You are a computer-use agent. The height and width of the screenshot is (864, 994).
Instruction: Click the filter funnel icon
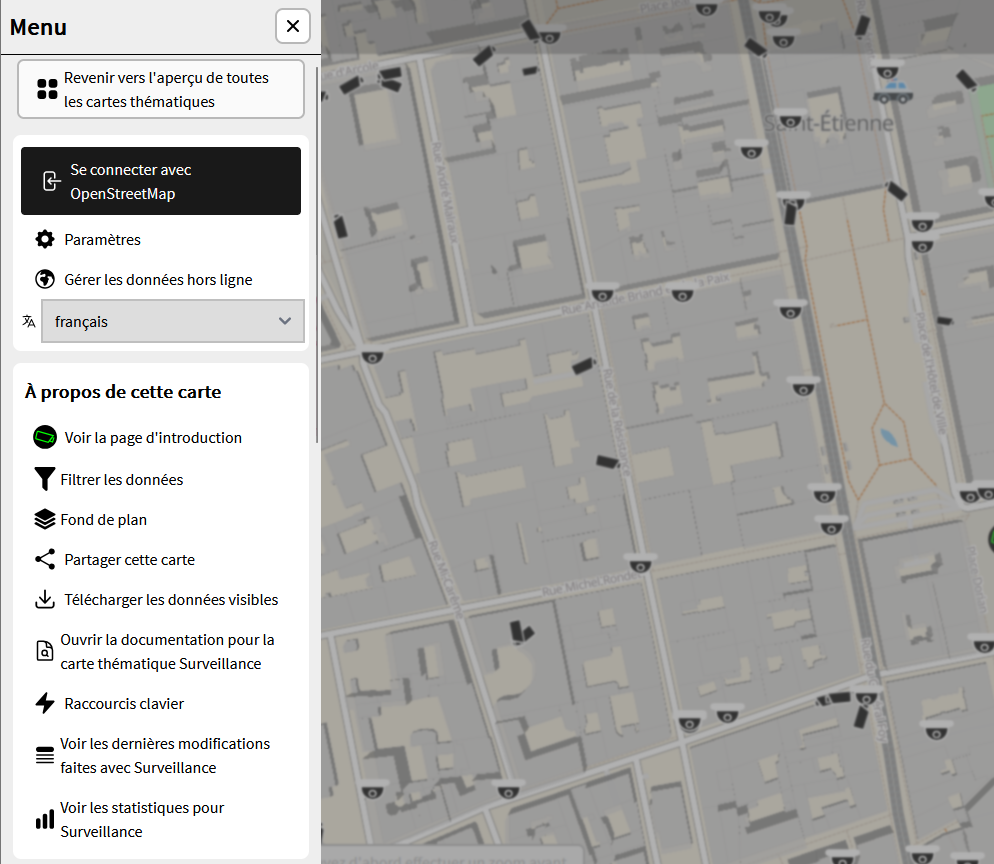(x=44, y=480)
